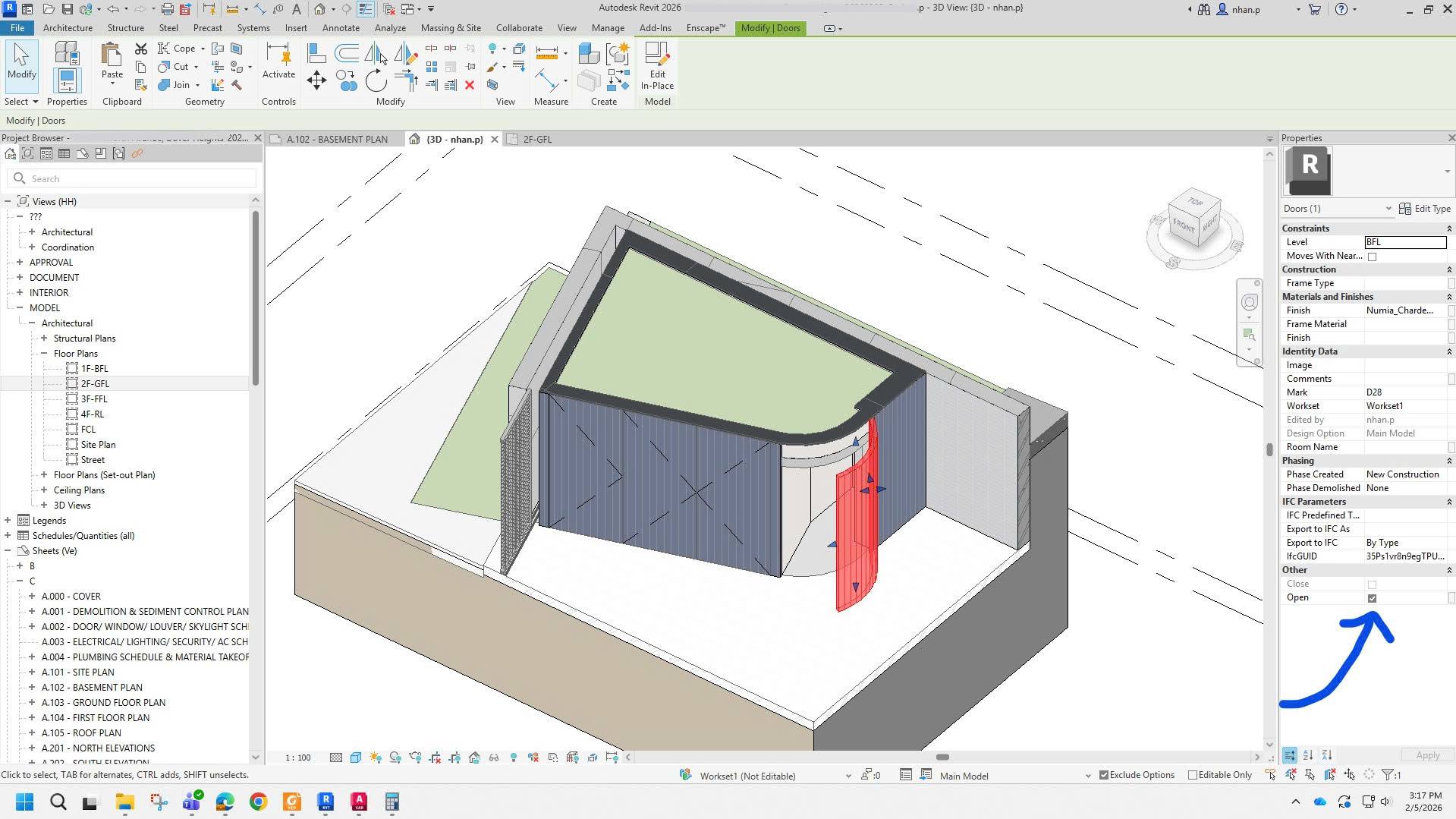Click the Aligned Dimension measure icon
Screen dimensions: 1456x819
546,52
